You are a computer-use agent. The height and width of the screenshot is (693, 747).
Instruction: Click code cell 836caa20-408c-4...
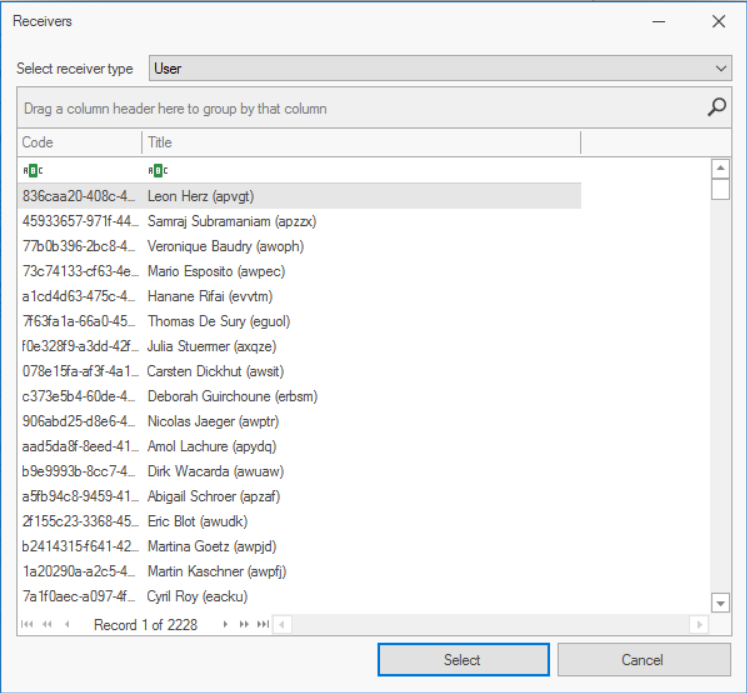[x=80, y=196]
